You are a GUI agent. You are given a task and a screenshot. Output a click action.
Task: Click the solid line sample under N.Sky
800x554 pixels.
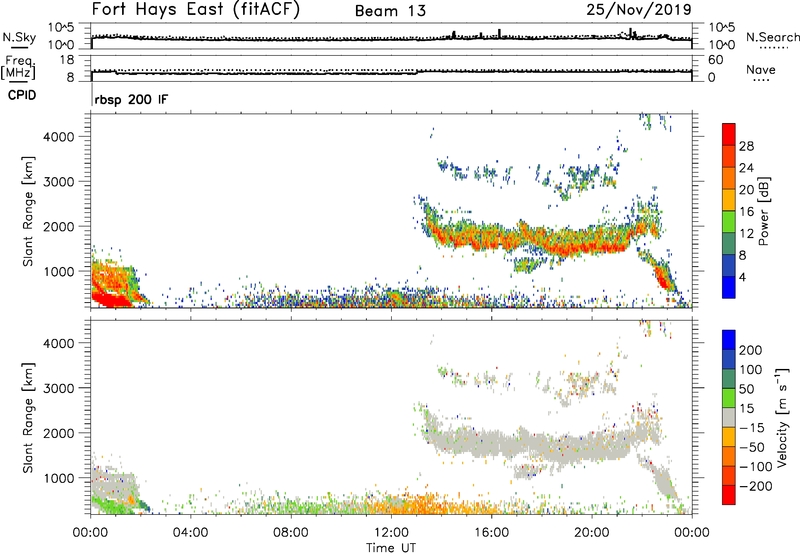[19, 47]
